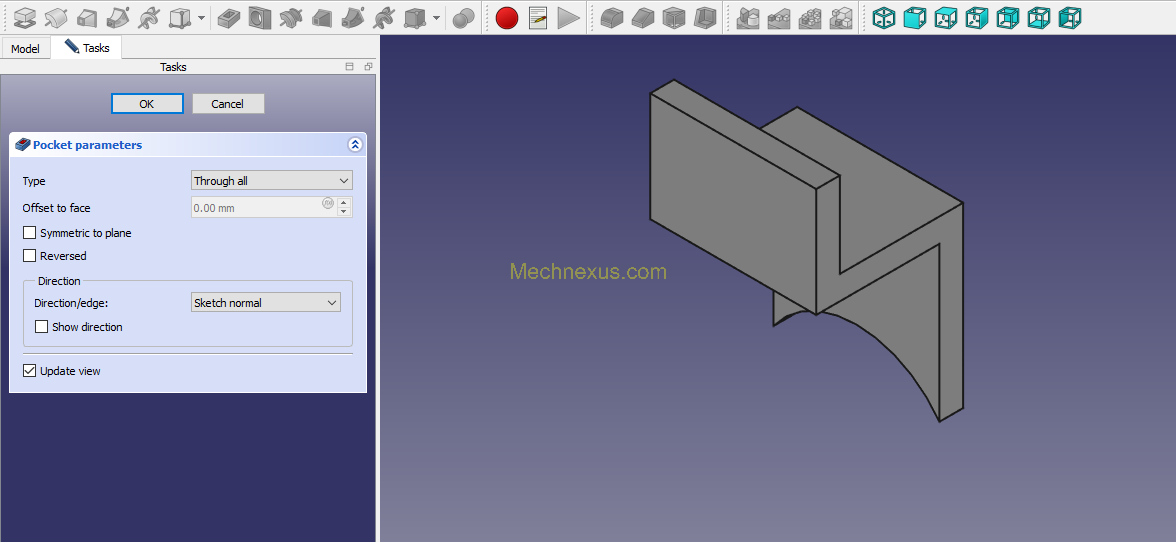Click the Mirrored feature icon

[748, 17]
